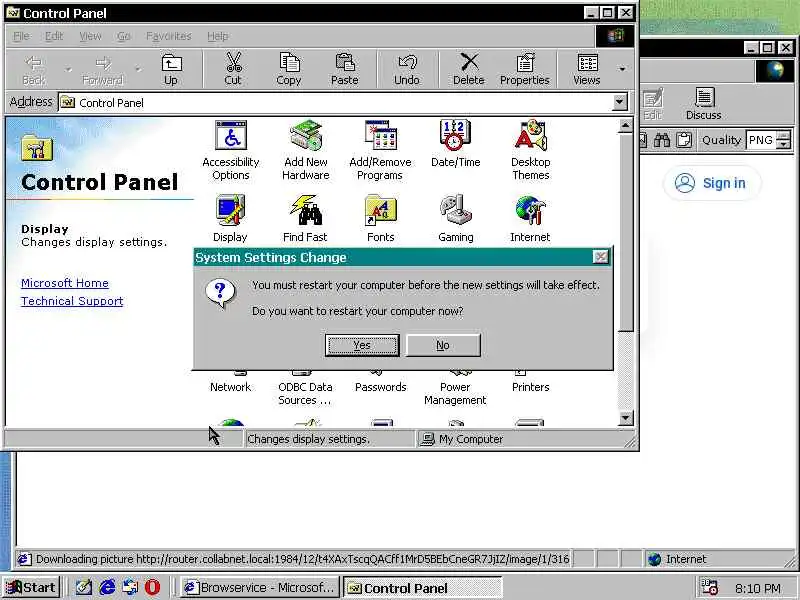Click the binoculars icon in browser window
This screenshot has height=600, width=800.
pos(662,140)
